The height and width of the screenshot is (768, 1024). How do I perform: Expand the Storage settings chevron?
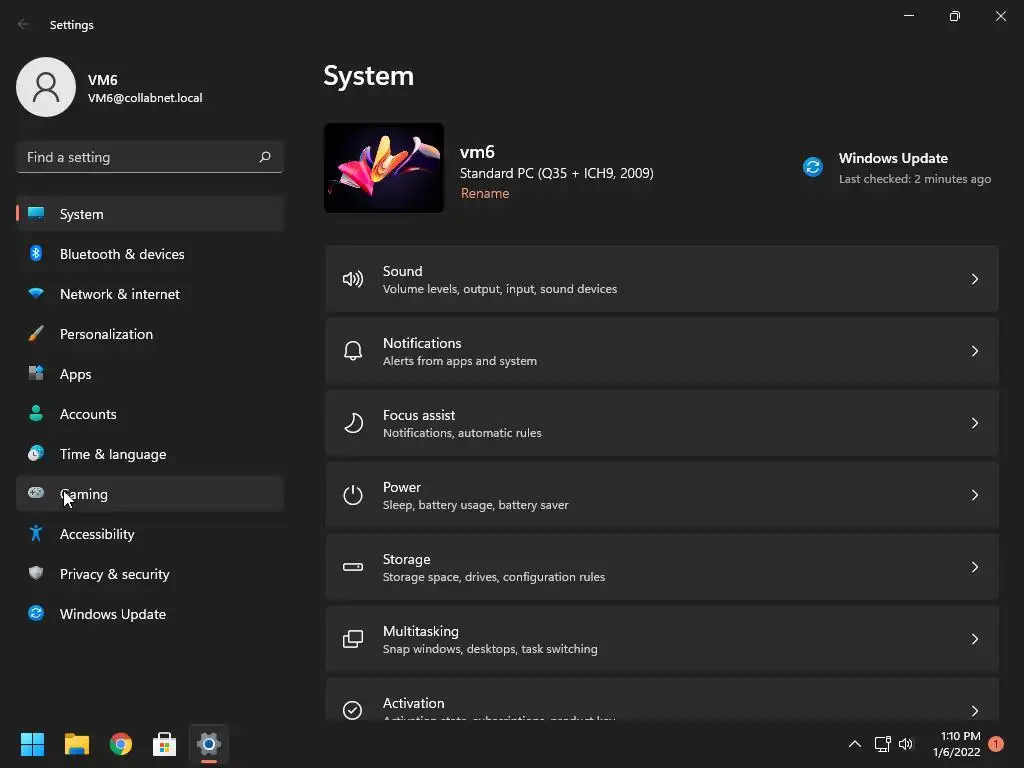click(974, 567)
